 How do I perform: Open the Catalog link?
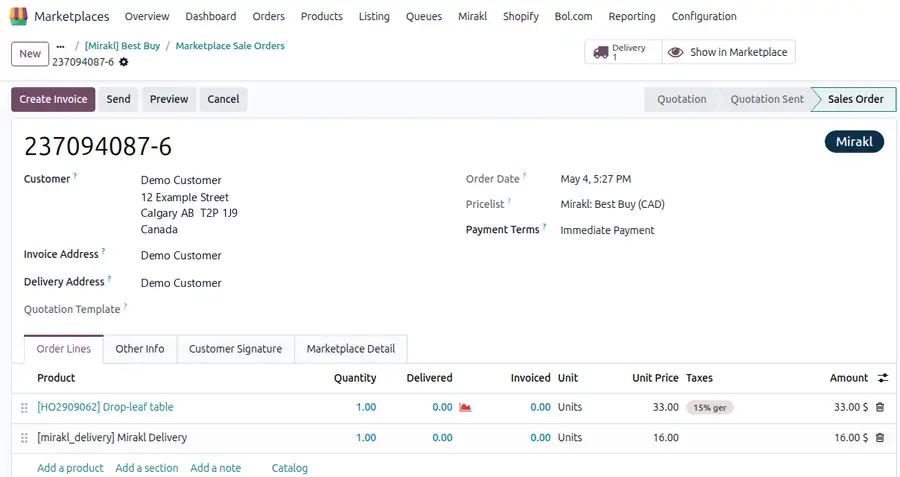tap(289, 468)
